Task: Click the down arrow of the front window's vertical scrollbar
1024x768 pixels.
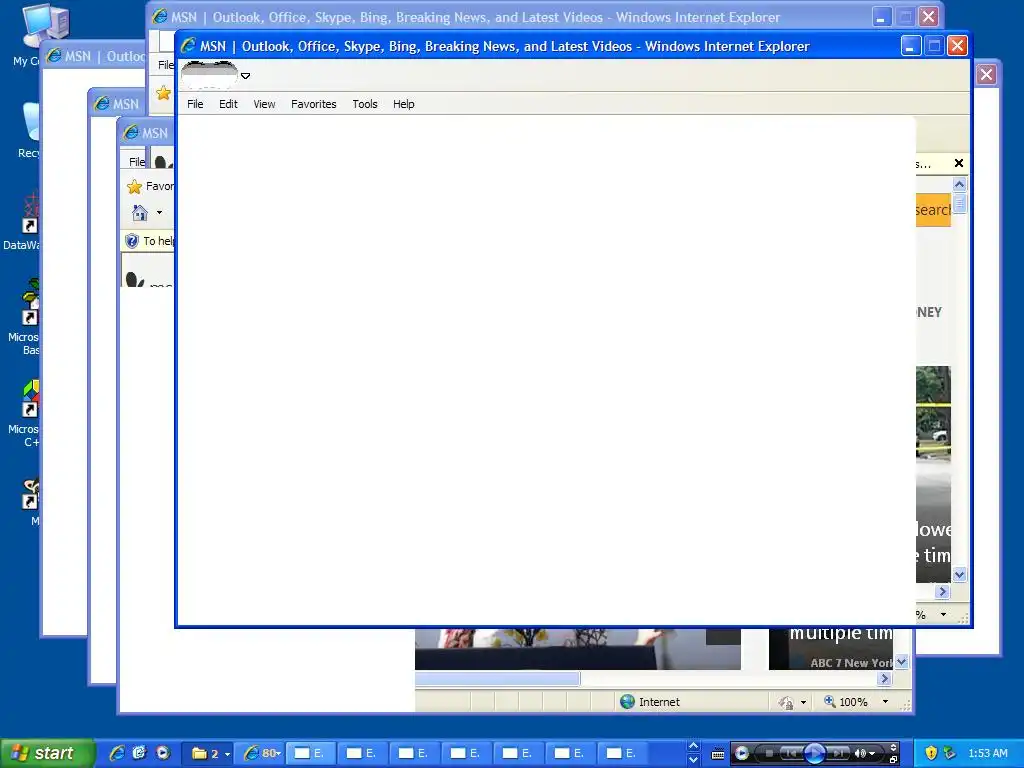Action: coord(959,575)
